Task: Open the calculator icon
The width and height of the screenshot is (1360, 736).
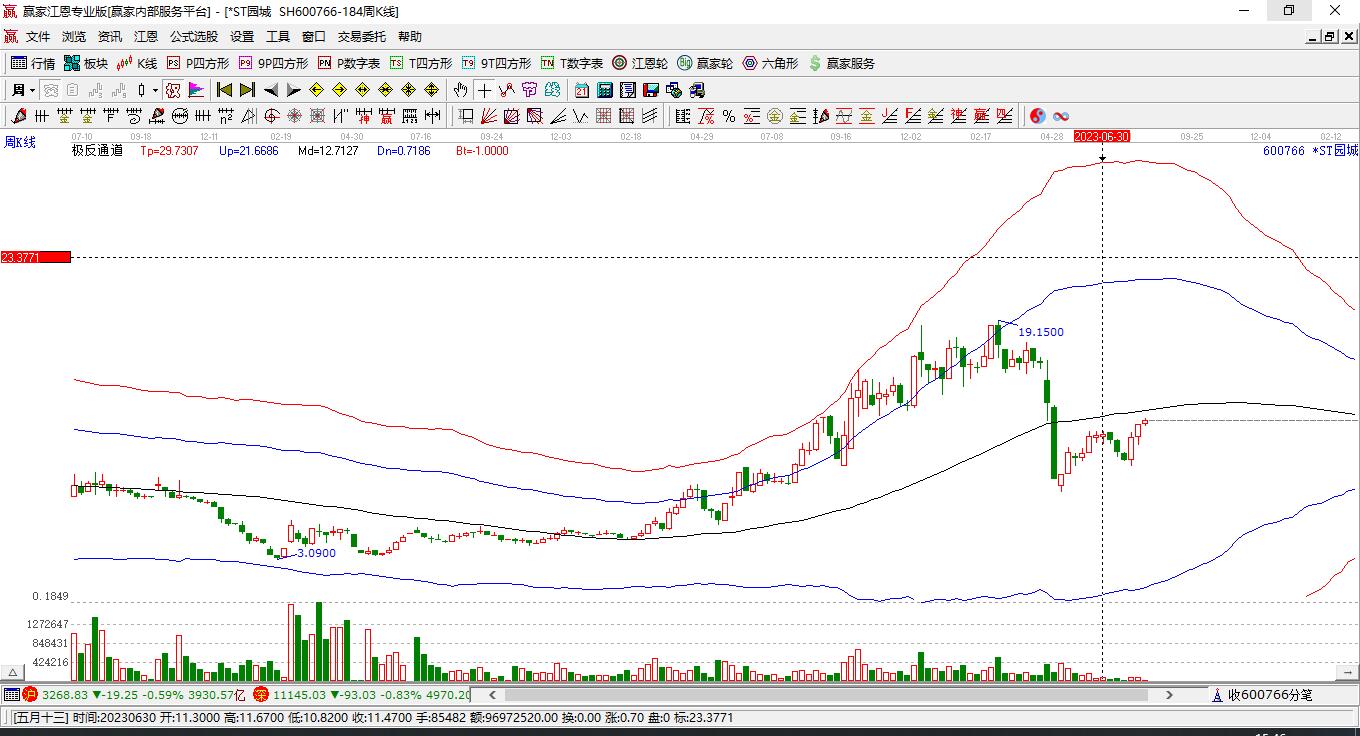Action: pos(604,90)
